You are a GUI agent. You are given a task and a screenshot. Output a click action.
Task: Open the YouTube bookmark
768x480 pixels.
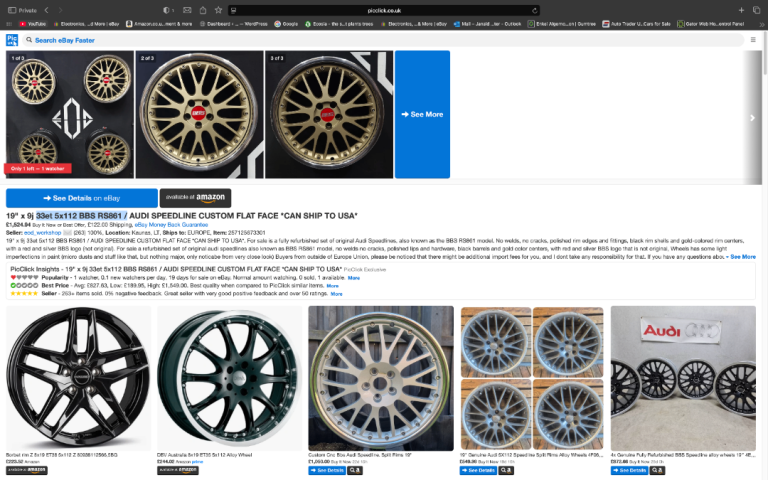pyautogui.click(x=33, y=24)
